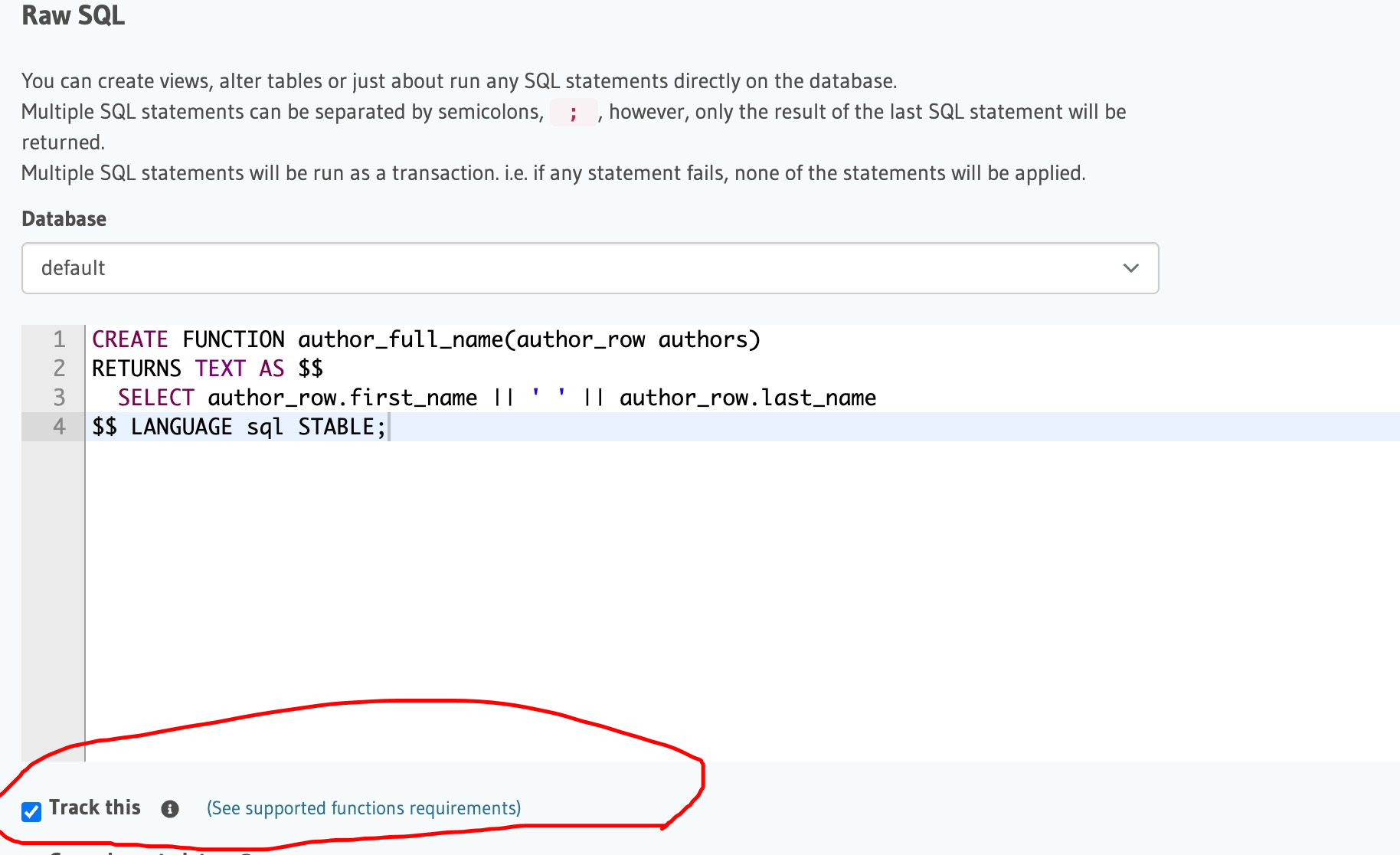Viewport: 1400px width, 855px height.
Task: Click author_row.first_name in the SQL code
Action: click(x=341, y=398)
